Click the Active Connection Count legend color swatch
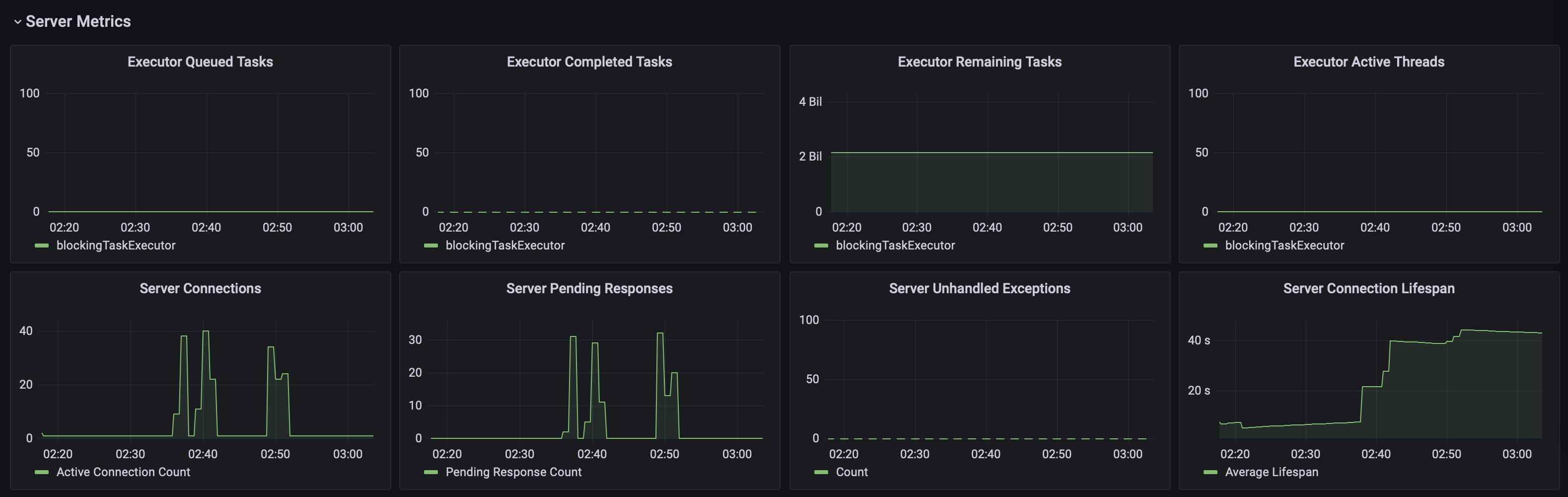 point(41,472)
